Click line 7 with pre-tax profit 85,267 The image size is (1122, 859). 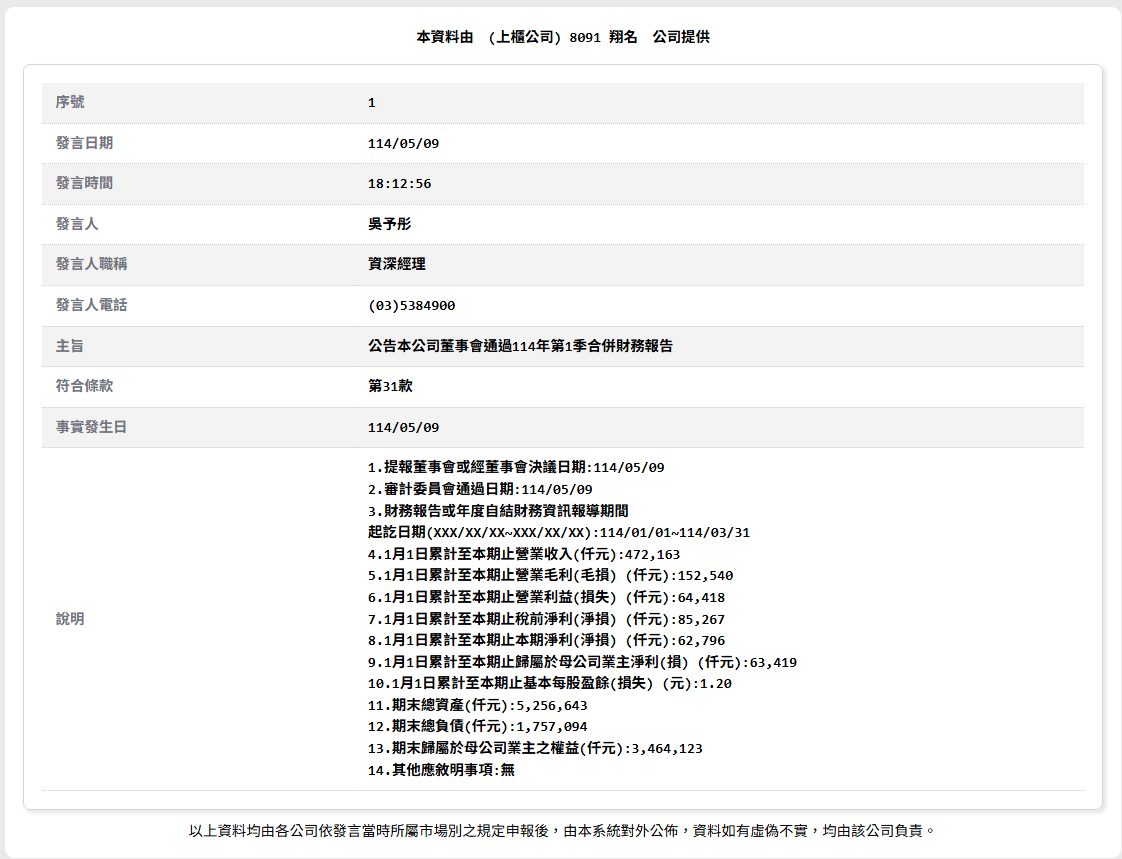tap(546, 619)
